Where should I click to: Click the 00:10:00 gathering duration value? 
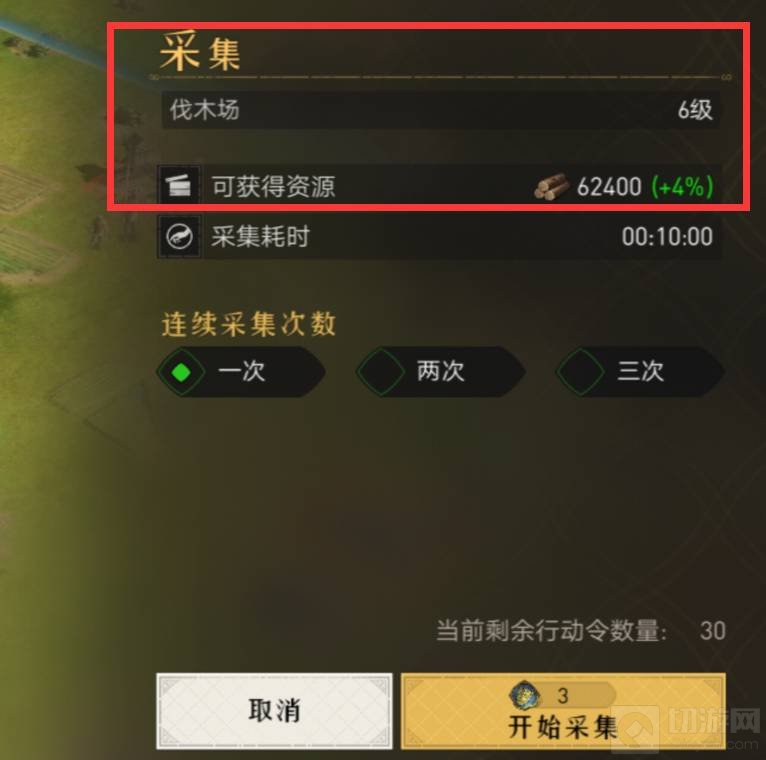667,237
